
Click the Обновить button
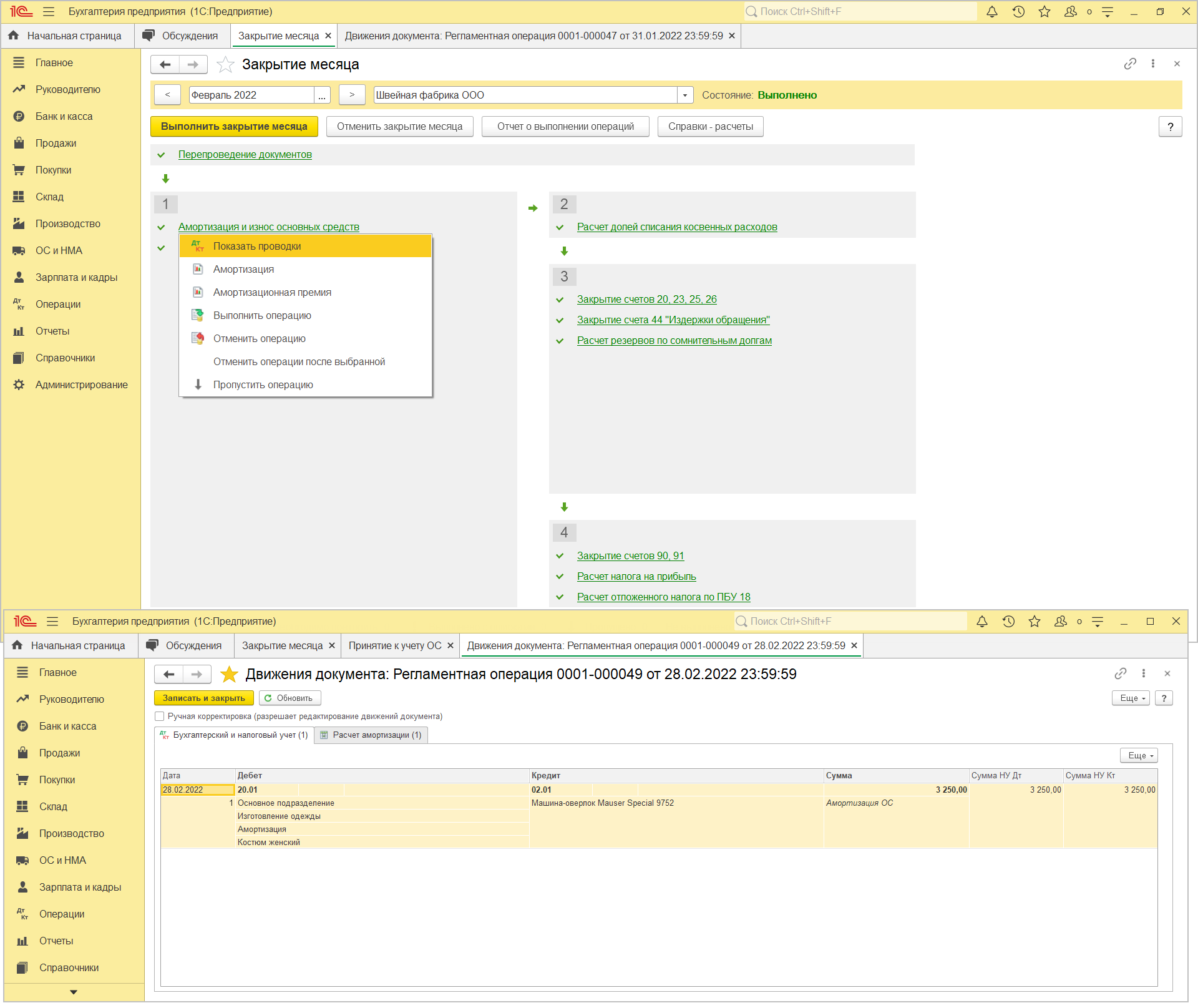290,698
